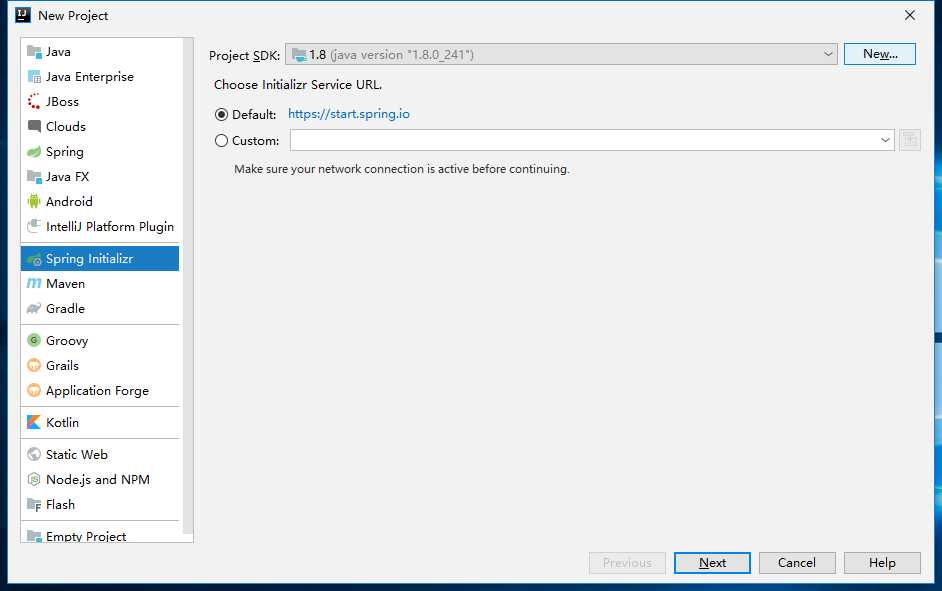Choose the Flash folder icon

(x=34, y=505)
